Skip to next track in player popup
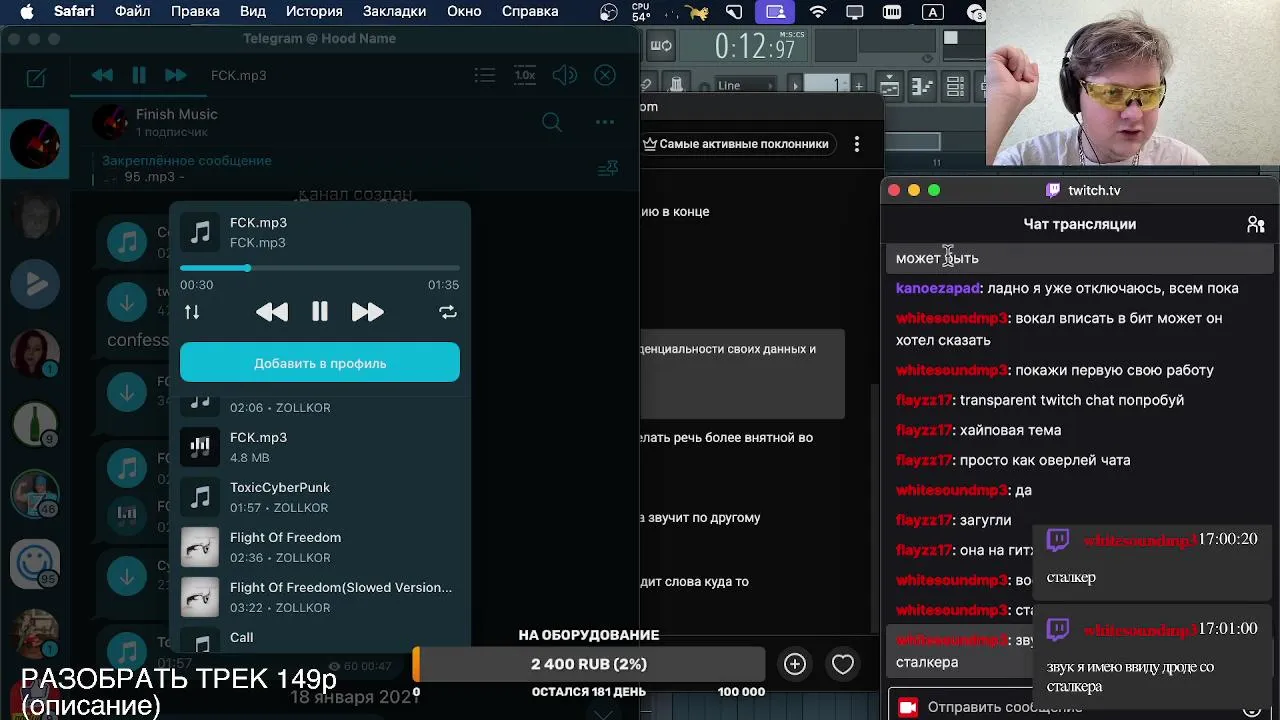 pos(367,312)
